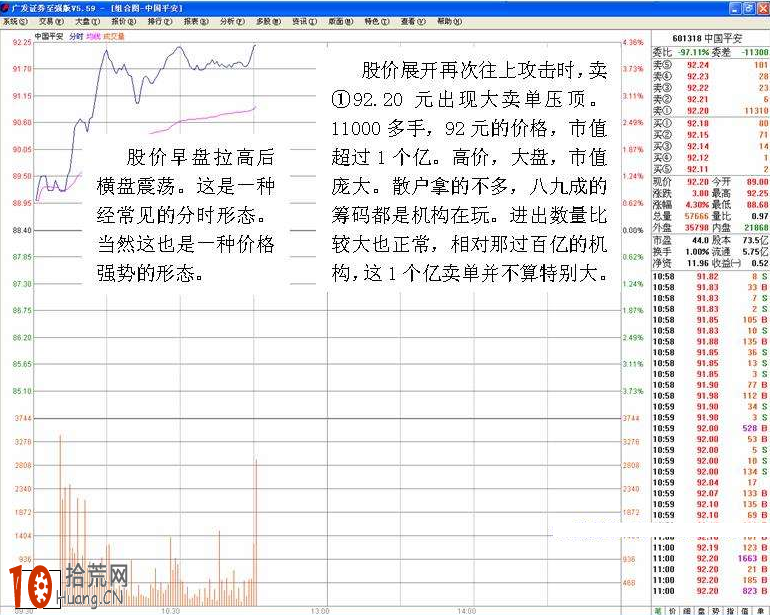Select the 卖③ row at 92.22
The image size is (770, 615).
tap(711, 87)
